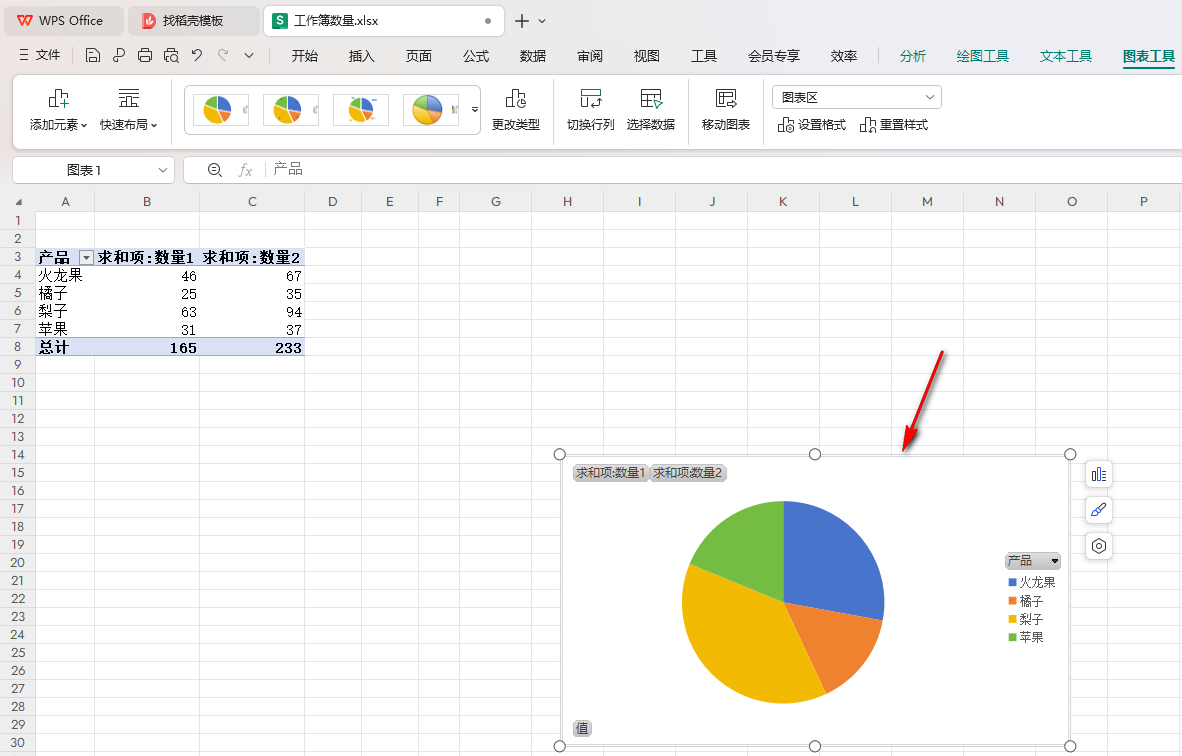Switch to the 插入 (Insert) tab
This screenshot has width=1182, height=756.
click(362, 56)
